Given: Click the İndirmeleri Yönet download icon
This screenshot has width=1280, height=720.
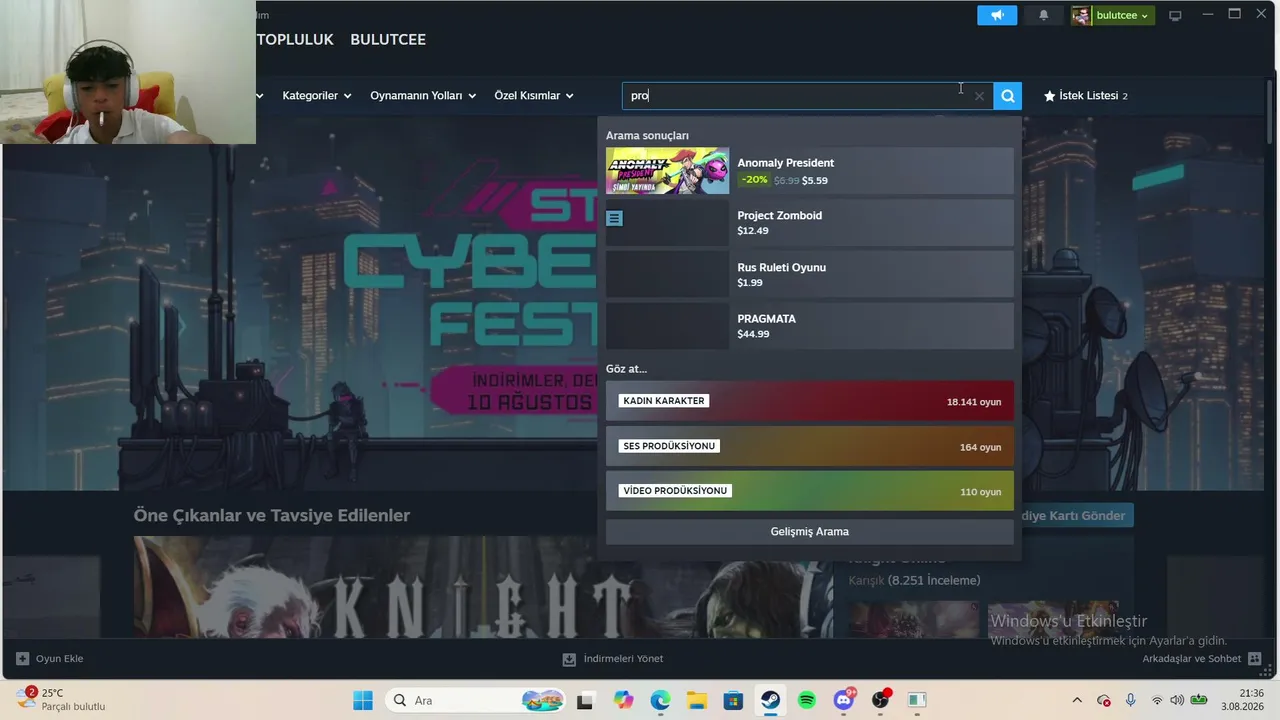Looking at the screenshot, I should click(x=569, y=659).
